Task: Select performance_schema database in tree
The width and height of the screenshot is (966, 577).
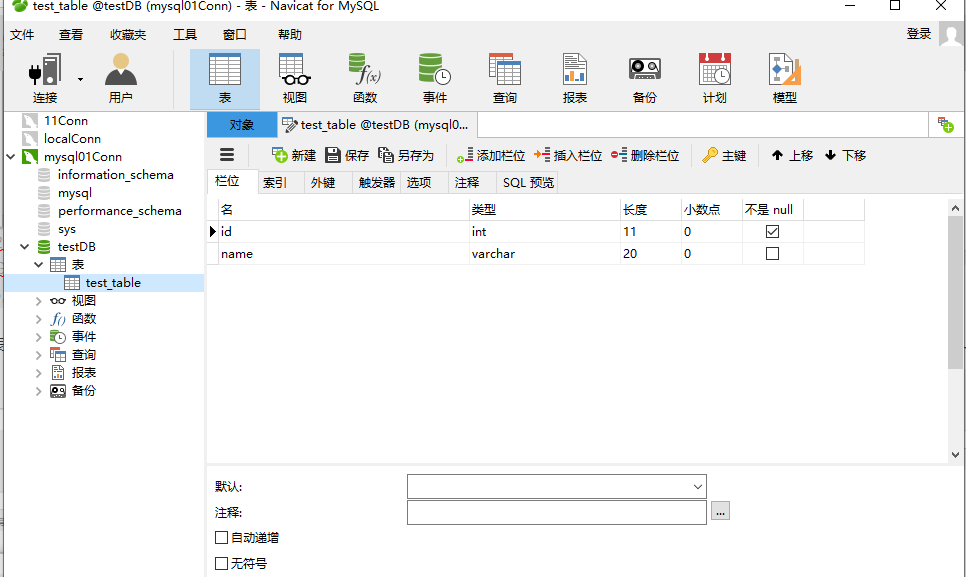Action: point(120,211)
